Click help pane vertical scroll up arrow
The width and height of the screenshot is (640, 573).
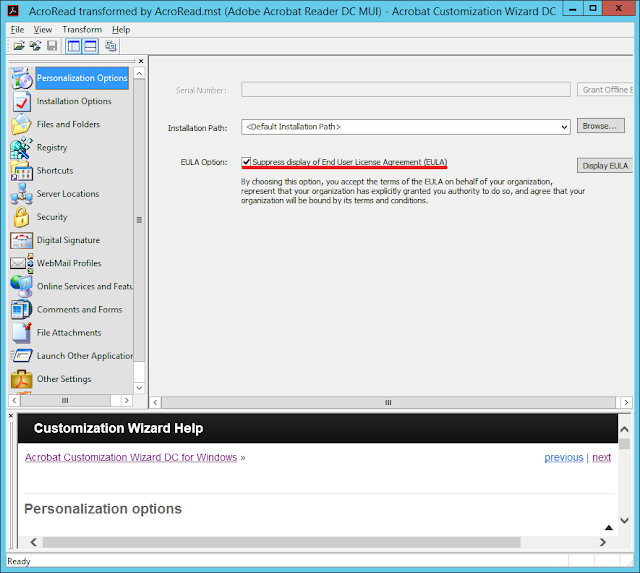coord(624,429)
